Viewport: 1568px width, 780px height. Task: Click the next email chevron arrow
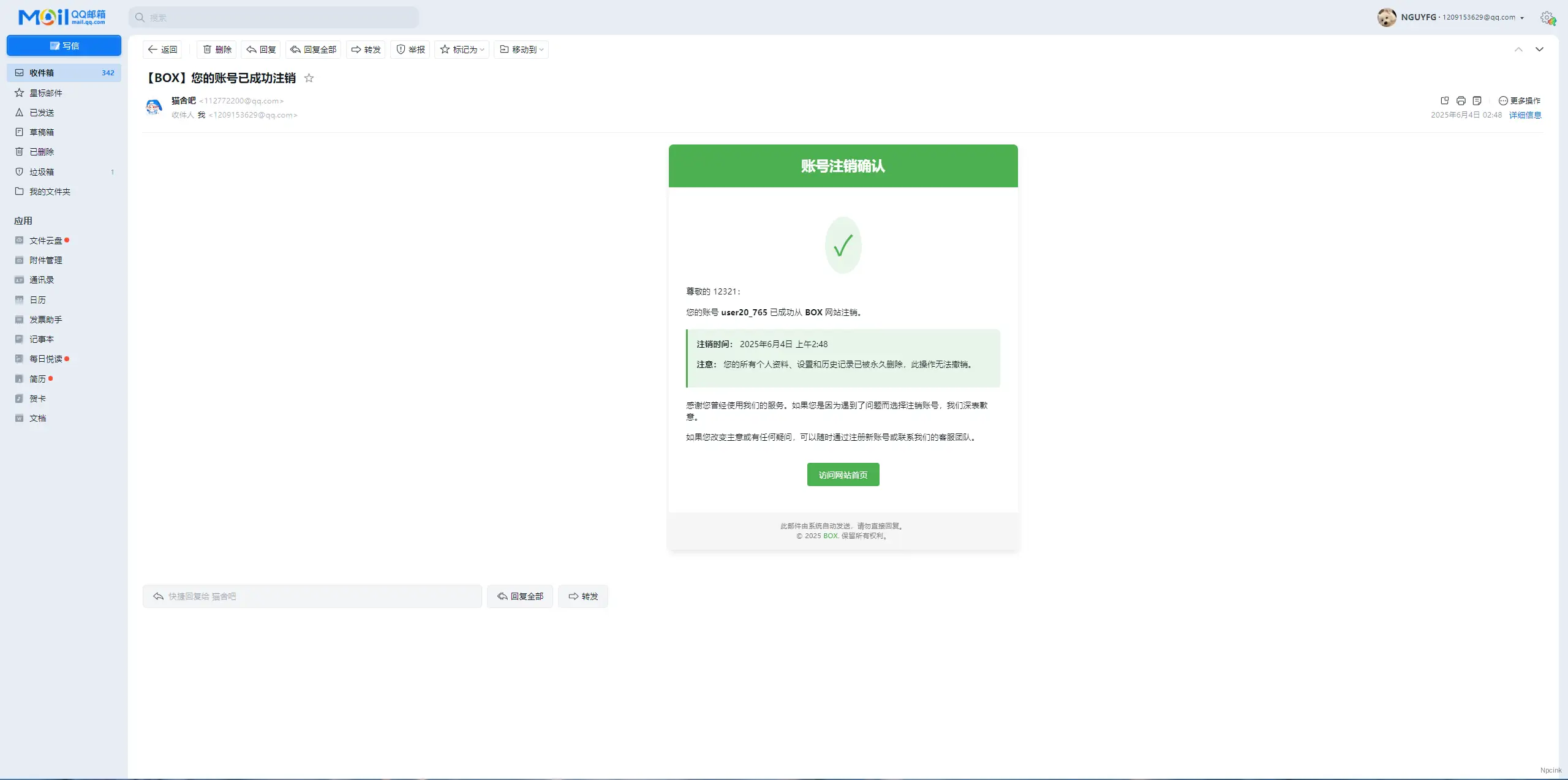pyautogui.click(x=1540, y=49)
